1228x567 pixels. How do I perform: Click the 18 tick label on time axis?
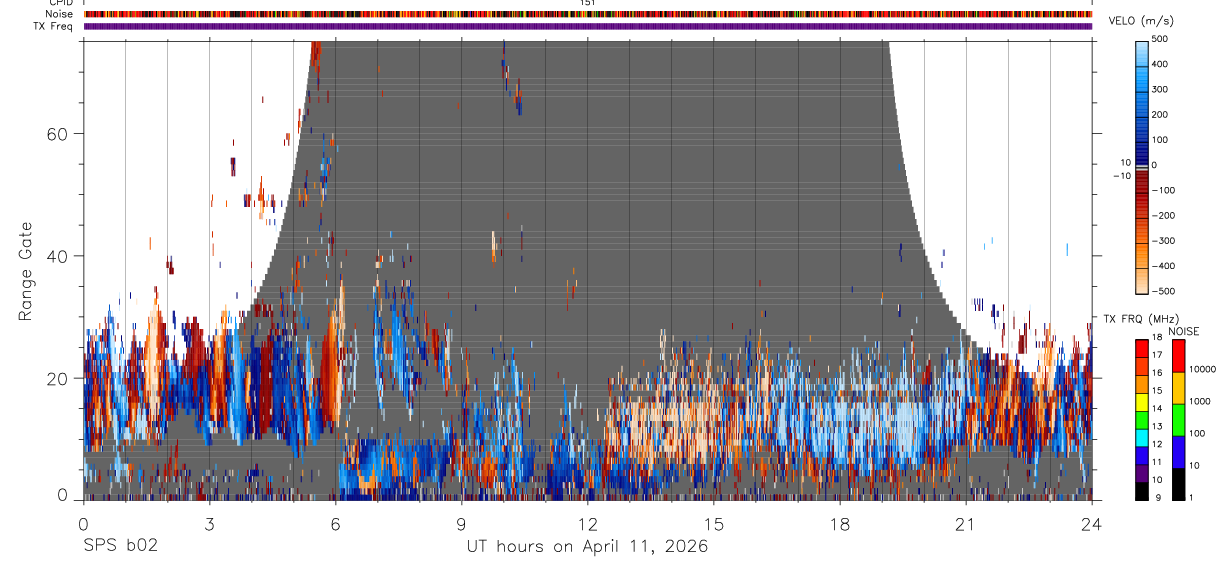840,523
